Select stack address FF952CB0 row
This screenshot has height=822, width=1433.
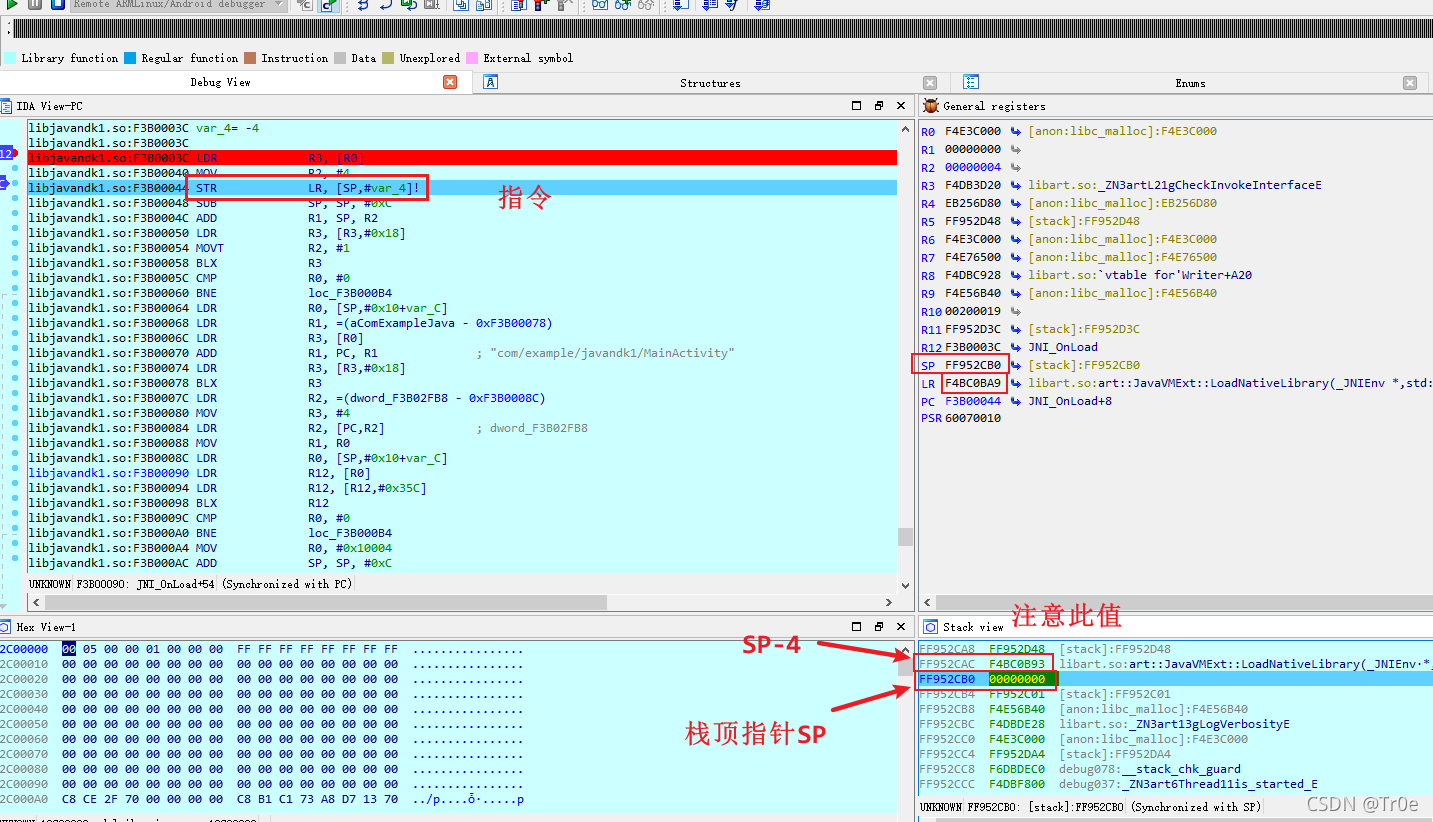click(1175, 679)
